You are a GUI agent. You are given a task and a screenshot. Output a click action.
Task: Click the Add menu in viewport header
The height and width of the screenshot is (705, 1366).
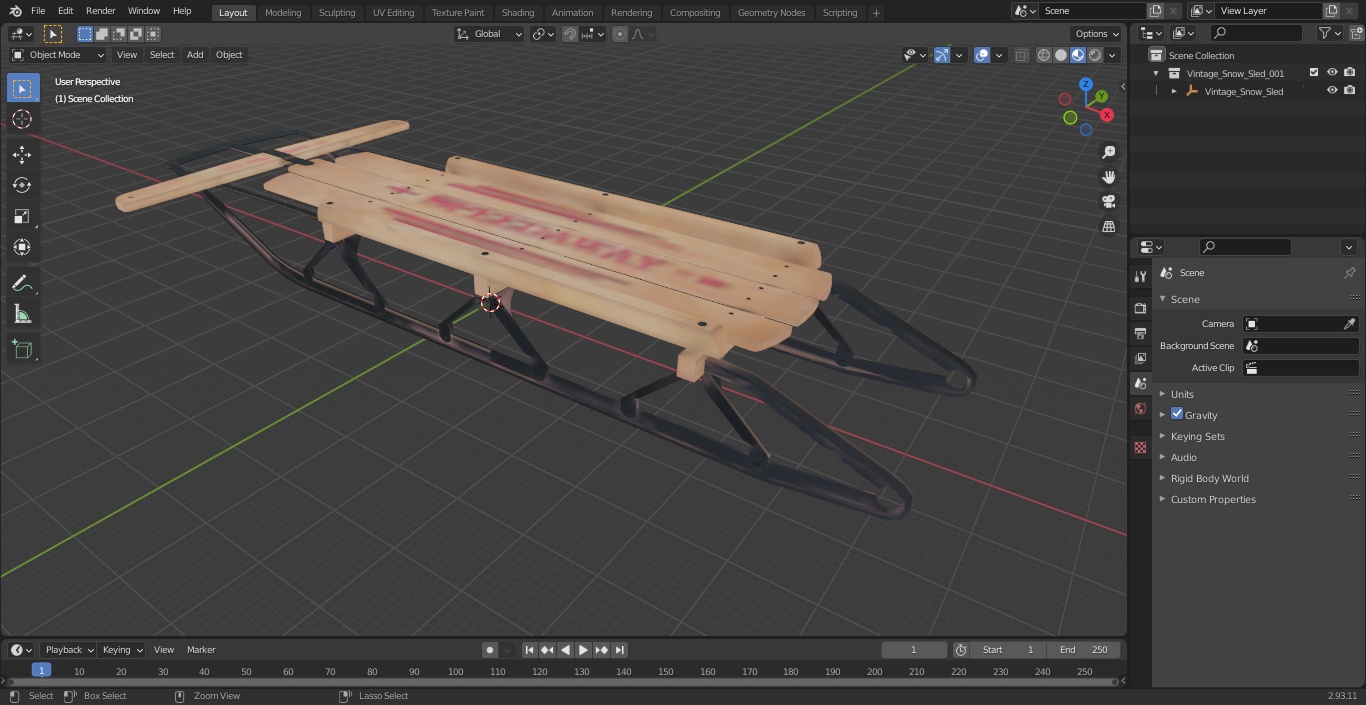195,55
